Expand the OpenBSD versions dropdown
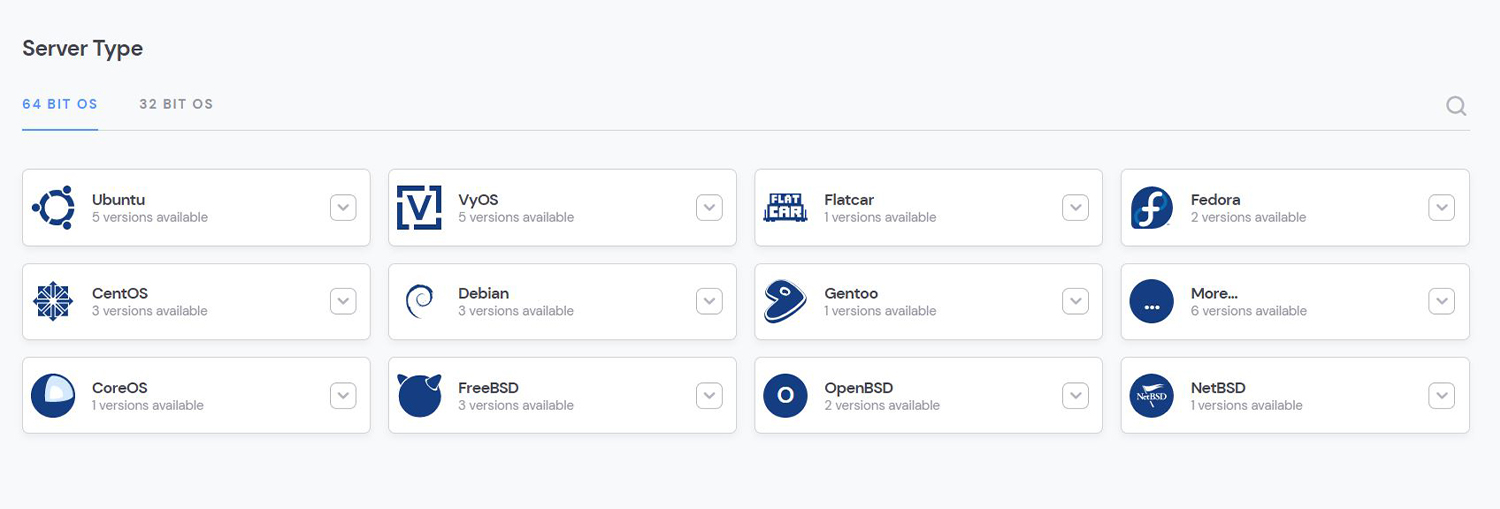 pos(1075,396)
